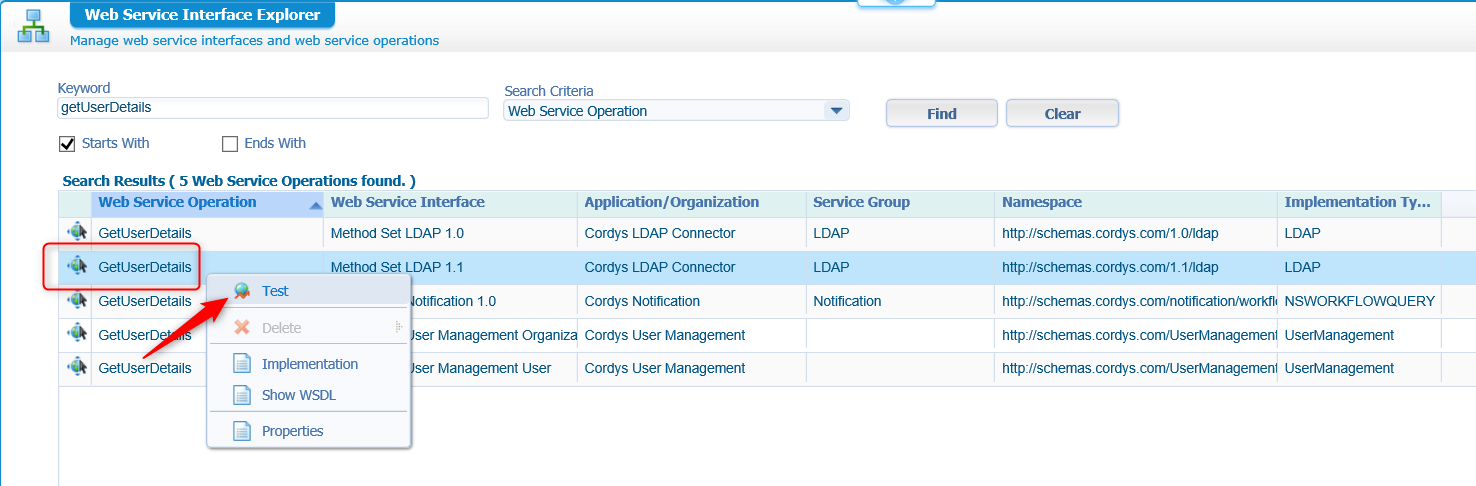The width and height of the screenshot is (1476, 486).
Task: Click the operation icon in the last GetUserDetails row
Action: (77, 368)
